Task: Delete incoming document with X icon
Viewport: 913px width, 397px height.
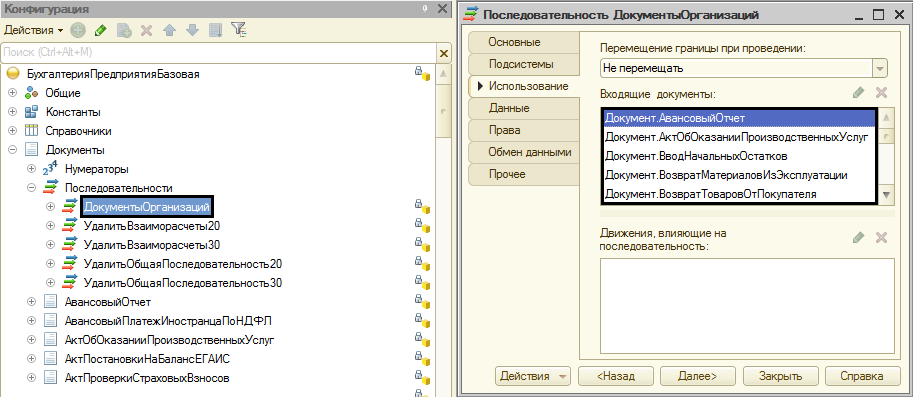Action: tap(881, 93)
